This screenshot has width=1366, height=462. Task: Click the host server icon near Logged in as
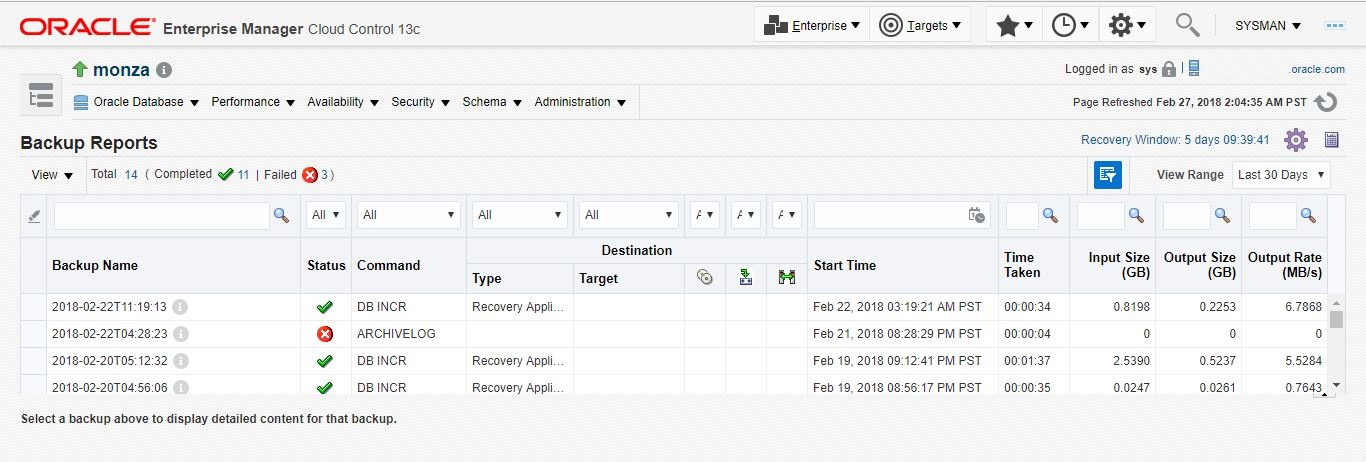[1194, 68]
